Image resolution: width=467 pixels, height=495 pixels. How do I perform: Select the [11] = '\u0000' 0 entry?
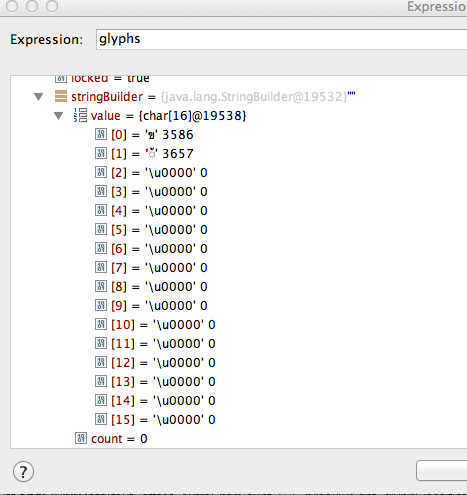tap(163, 344)
